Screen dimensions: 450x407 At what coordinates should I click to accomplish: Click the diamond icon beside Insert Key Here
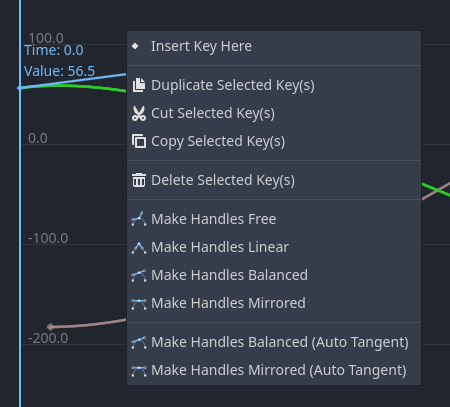pos(135,46)
